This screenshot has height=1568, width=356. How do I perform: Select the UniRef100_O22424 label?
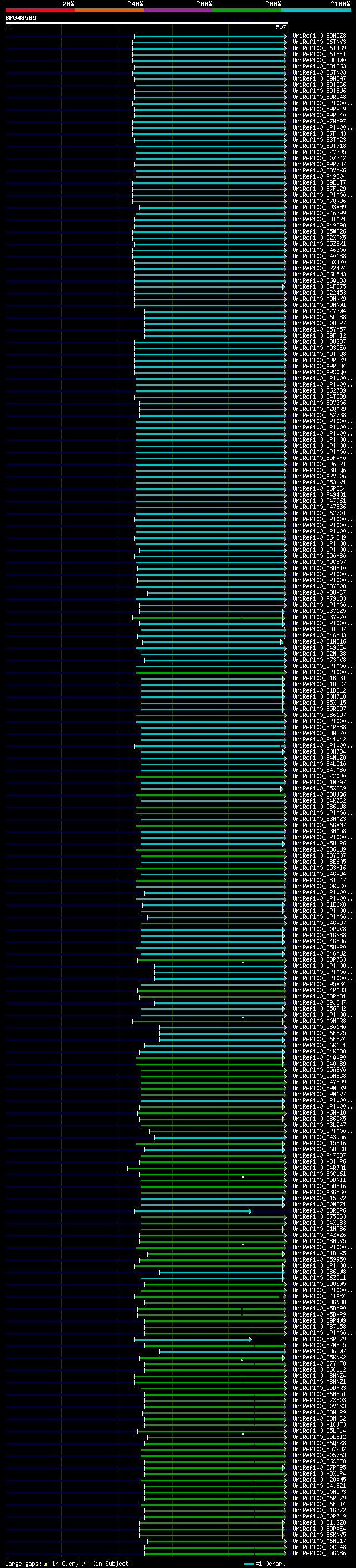coord(319,269)
